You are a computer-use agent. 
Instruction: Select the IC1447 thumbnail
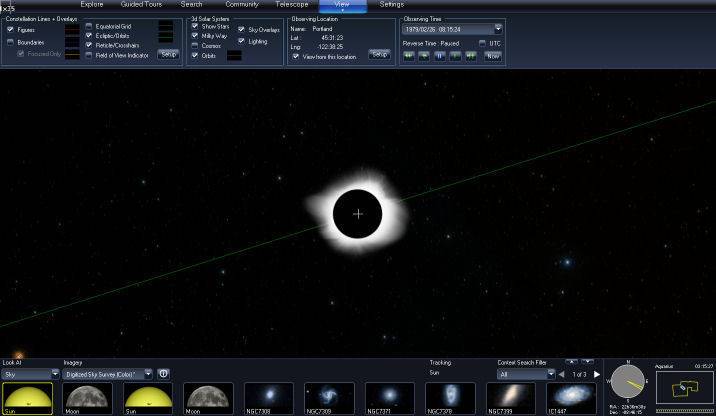pos(571,397)
